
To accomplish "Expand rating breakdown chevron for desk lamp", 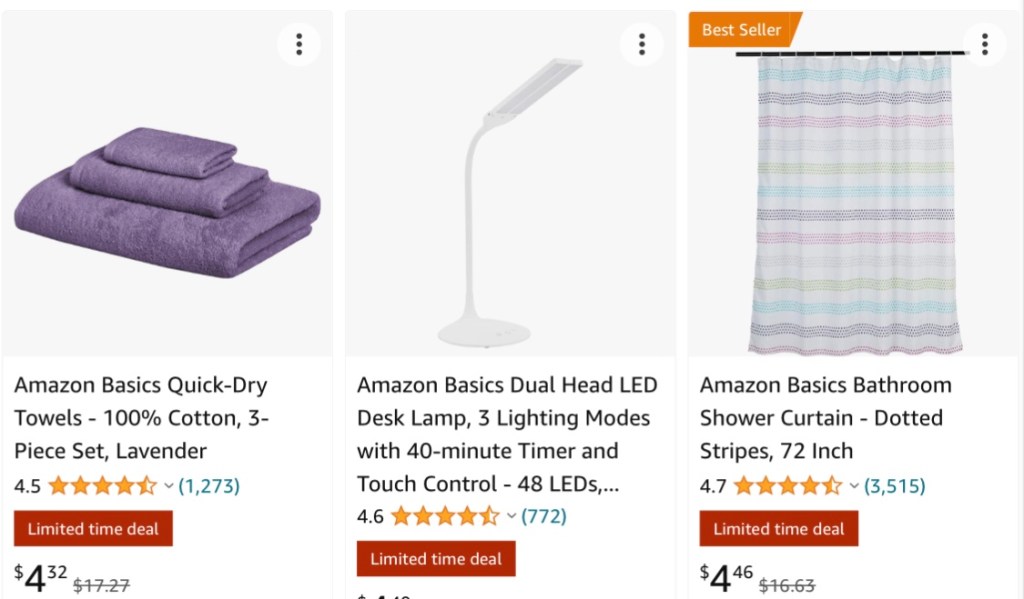I will (511, 517).
